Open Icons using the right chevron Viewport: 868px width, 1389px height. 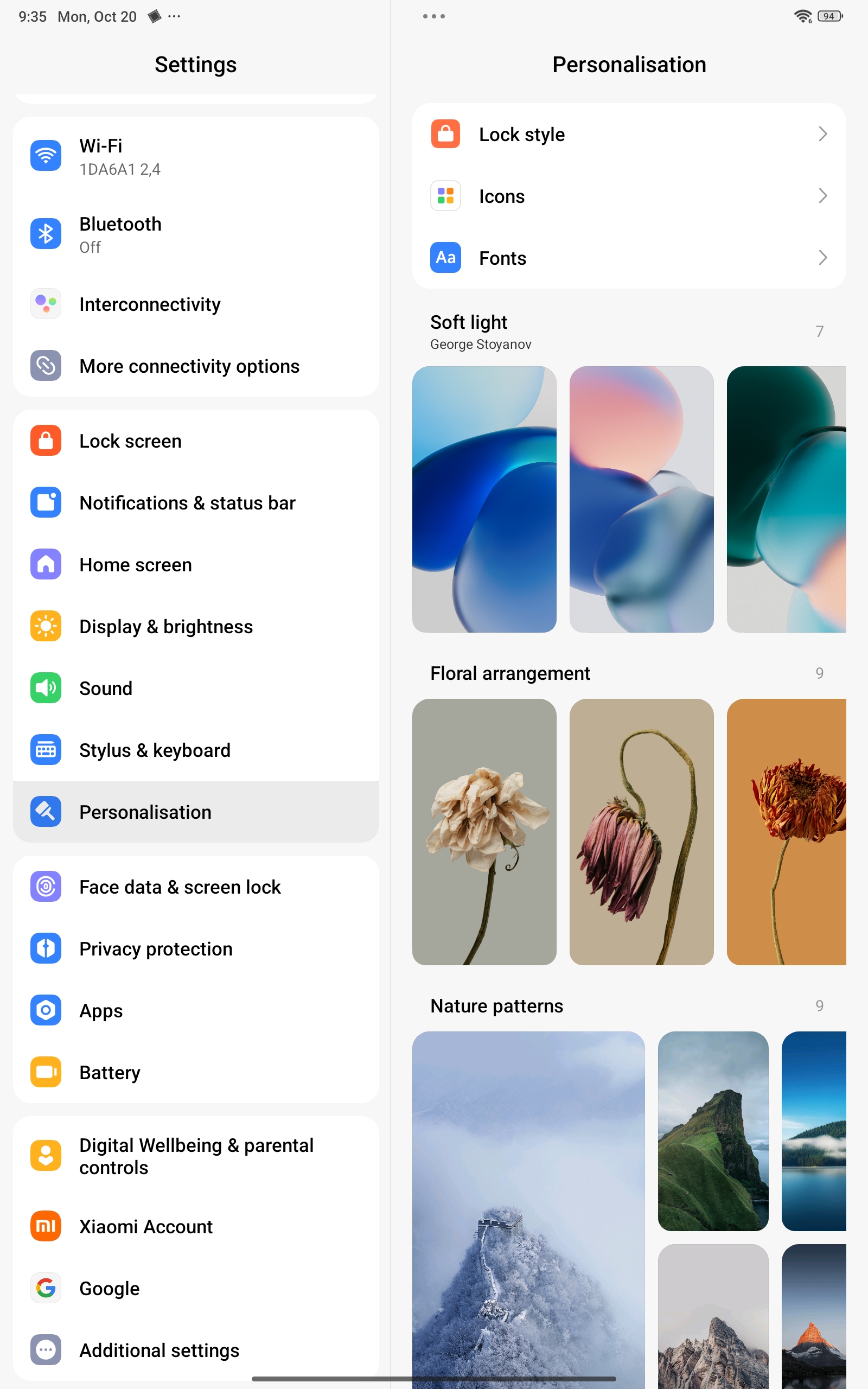(822, 196)
